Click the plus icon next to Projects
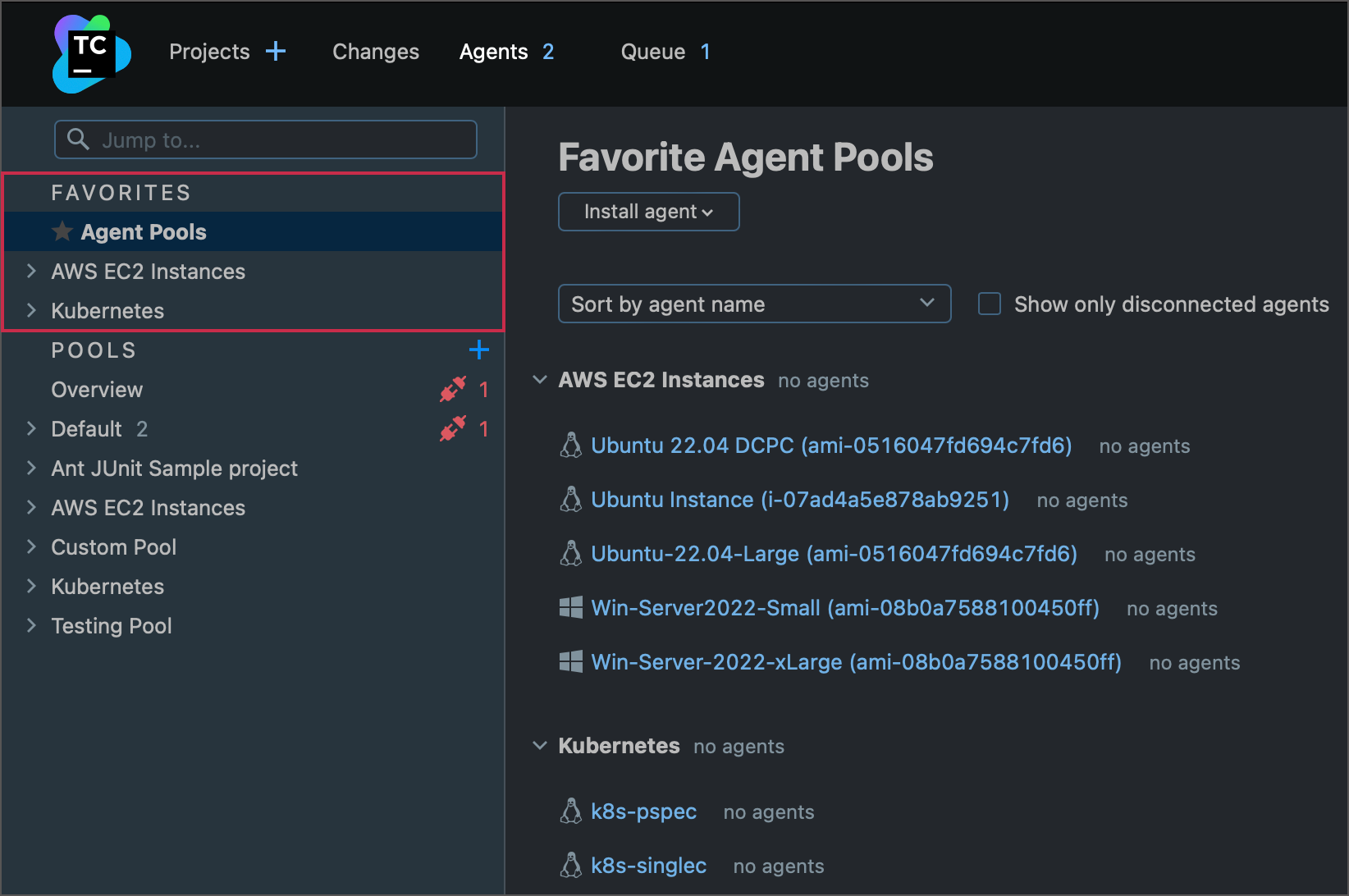Viewport: 1349px width, 896px height. coord(276,51)
